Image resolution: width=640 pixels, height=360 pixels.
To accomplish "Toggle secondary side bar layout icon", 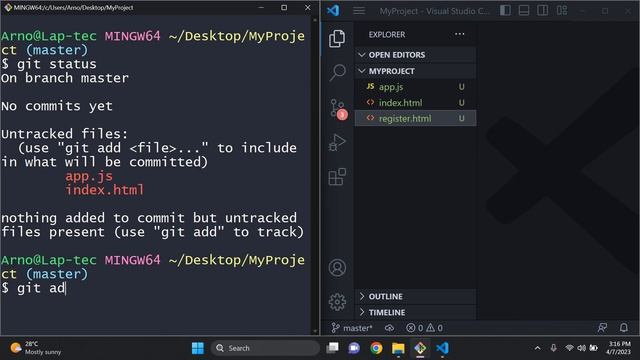I will 542,11.
